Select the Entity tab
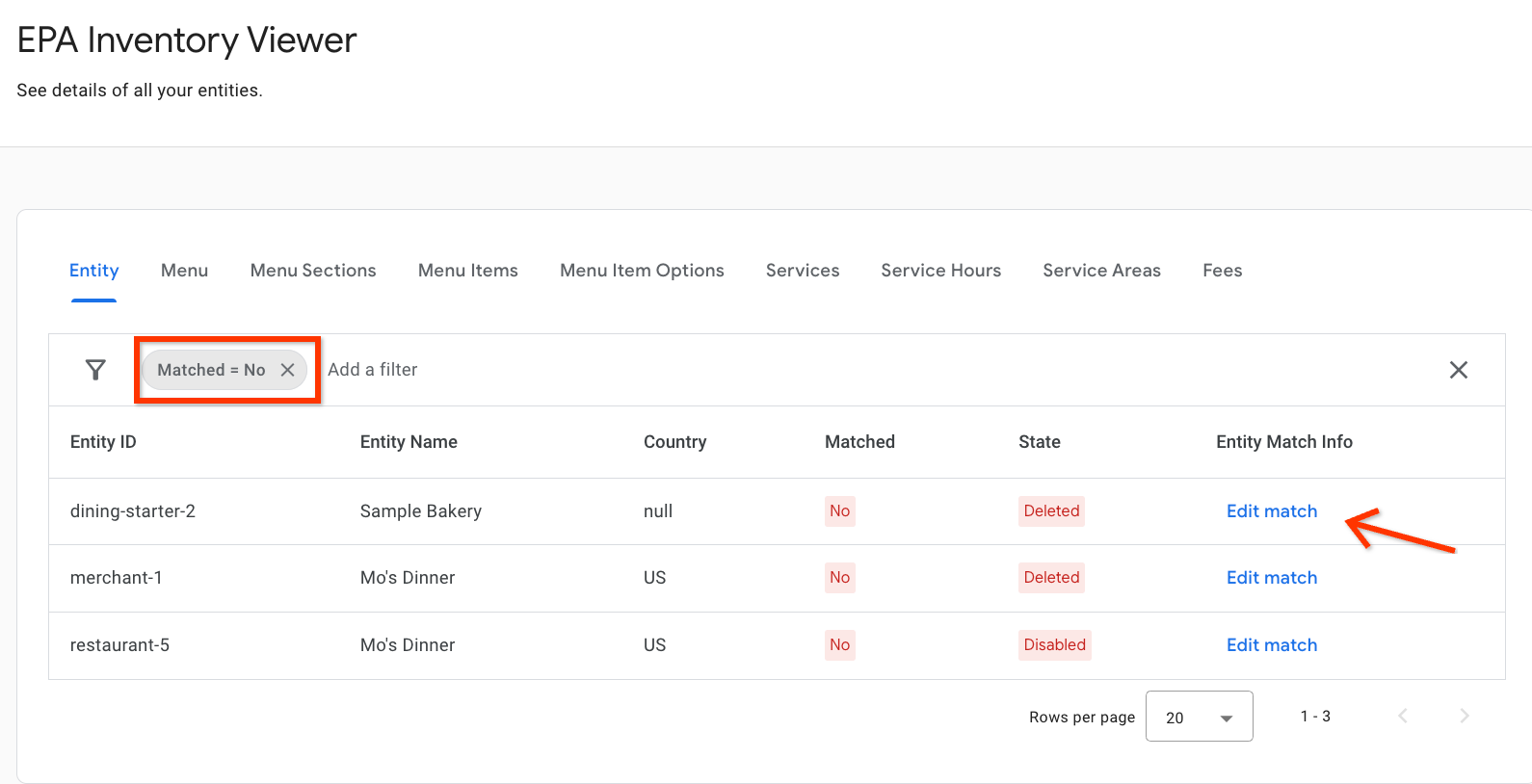 (x=93, y=271)
